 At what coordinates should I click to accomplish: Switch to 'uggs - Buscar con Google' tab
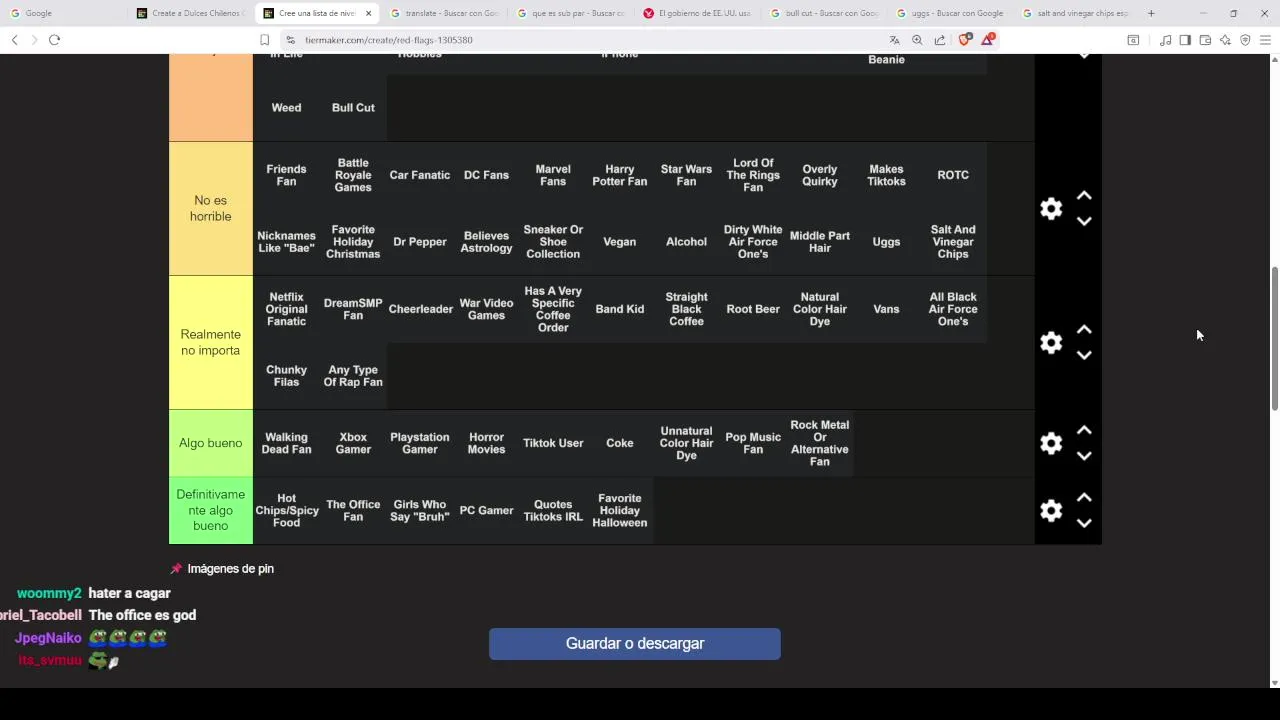coord(951,13)
